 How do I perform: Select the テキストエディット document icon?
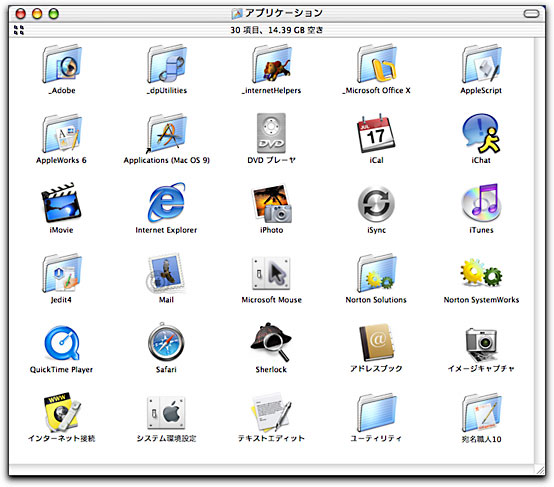coord(272,412)
